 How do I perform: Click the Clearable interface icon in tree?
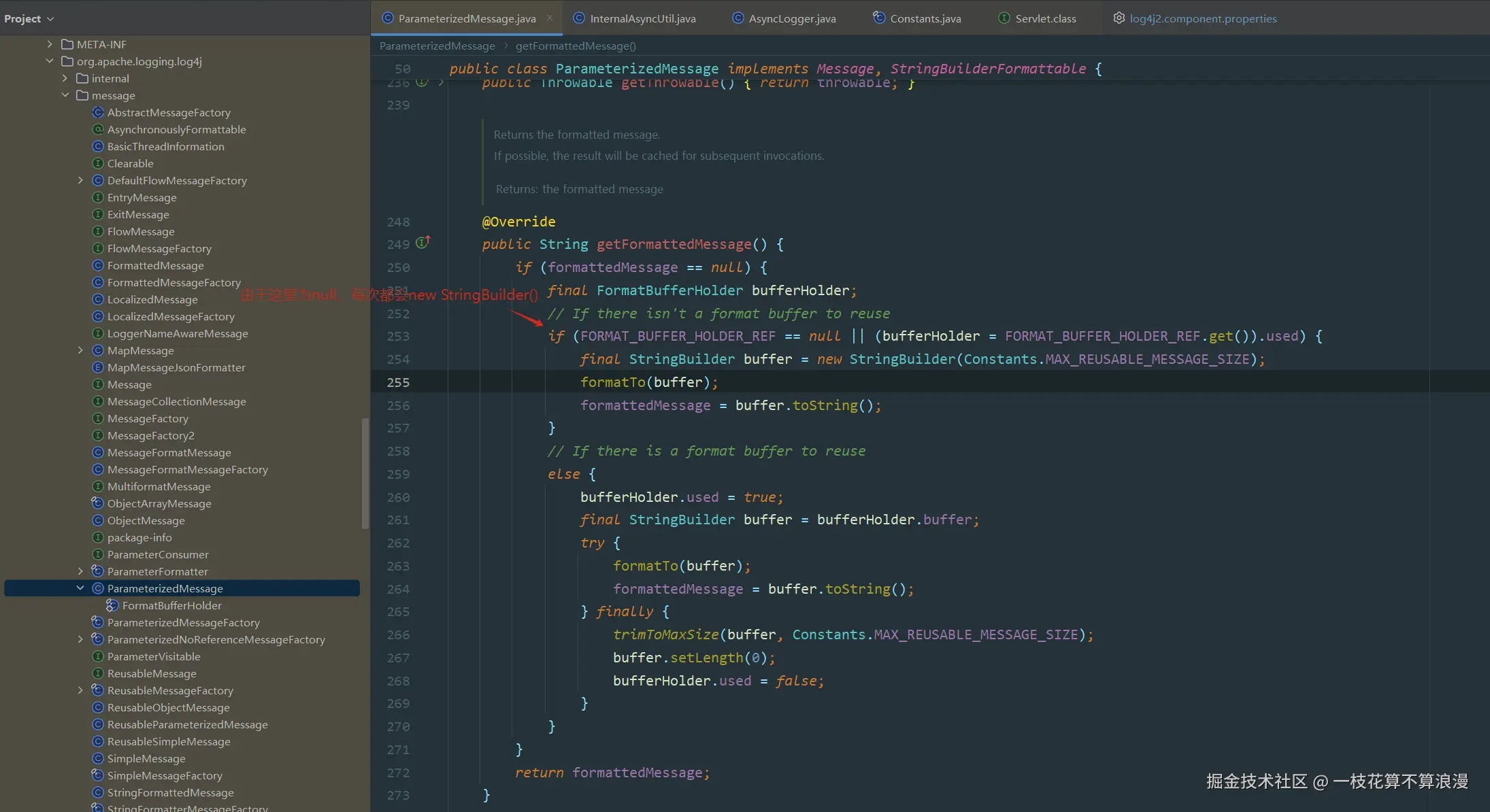tap(98, 163)
